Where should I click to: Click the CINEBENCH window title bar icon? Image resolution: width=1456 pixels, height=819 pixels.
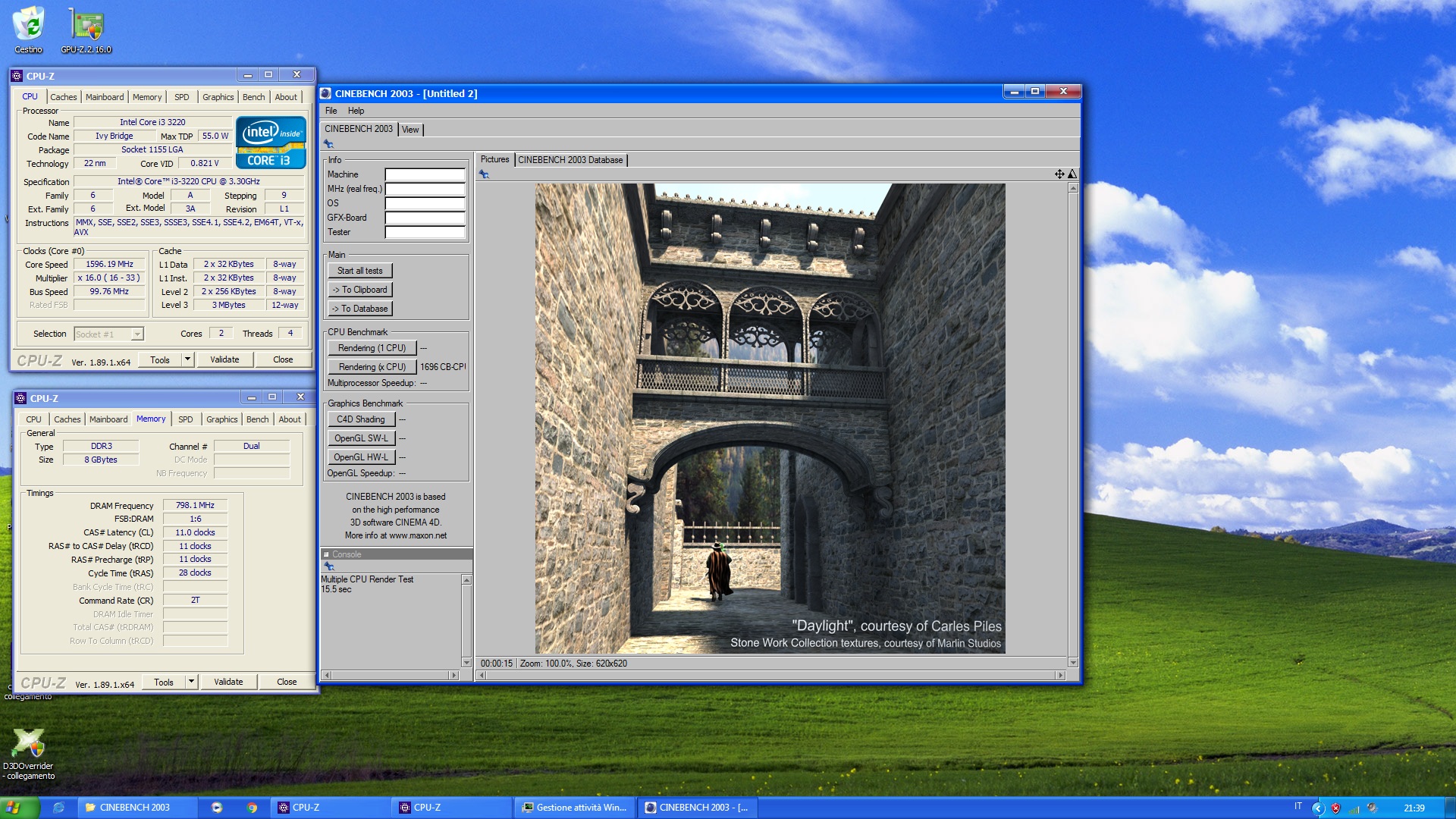(x=326, y=93)
